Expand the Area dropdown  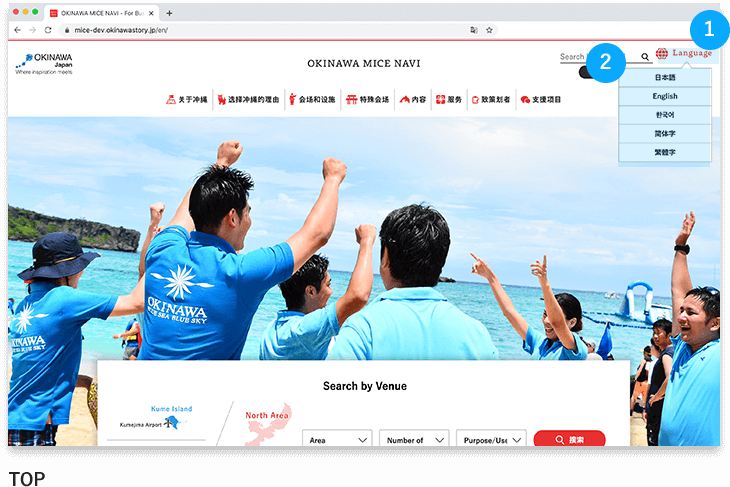(x=336, y=440)
